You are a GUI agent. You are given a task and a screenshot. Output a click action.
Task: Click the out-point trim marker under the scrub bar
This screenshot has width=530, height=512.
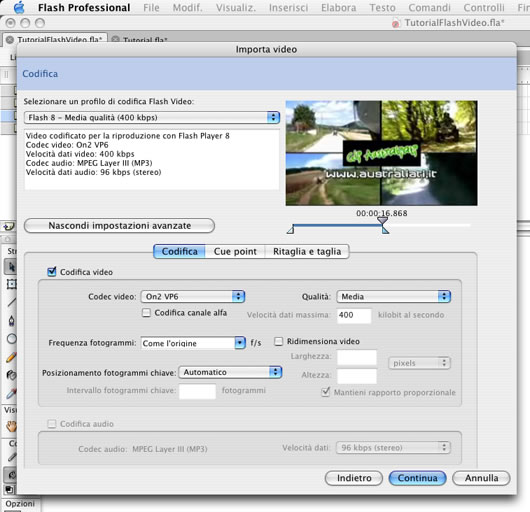(x=385, y=230)
